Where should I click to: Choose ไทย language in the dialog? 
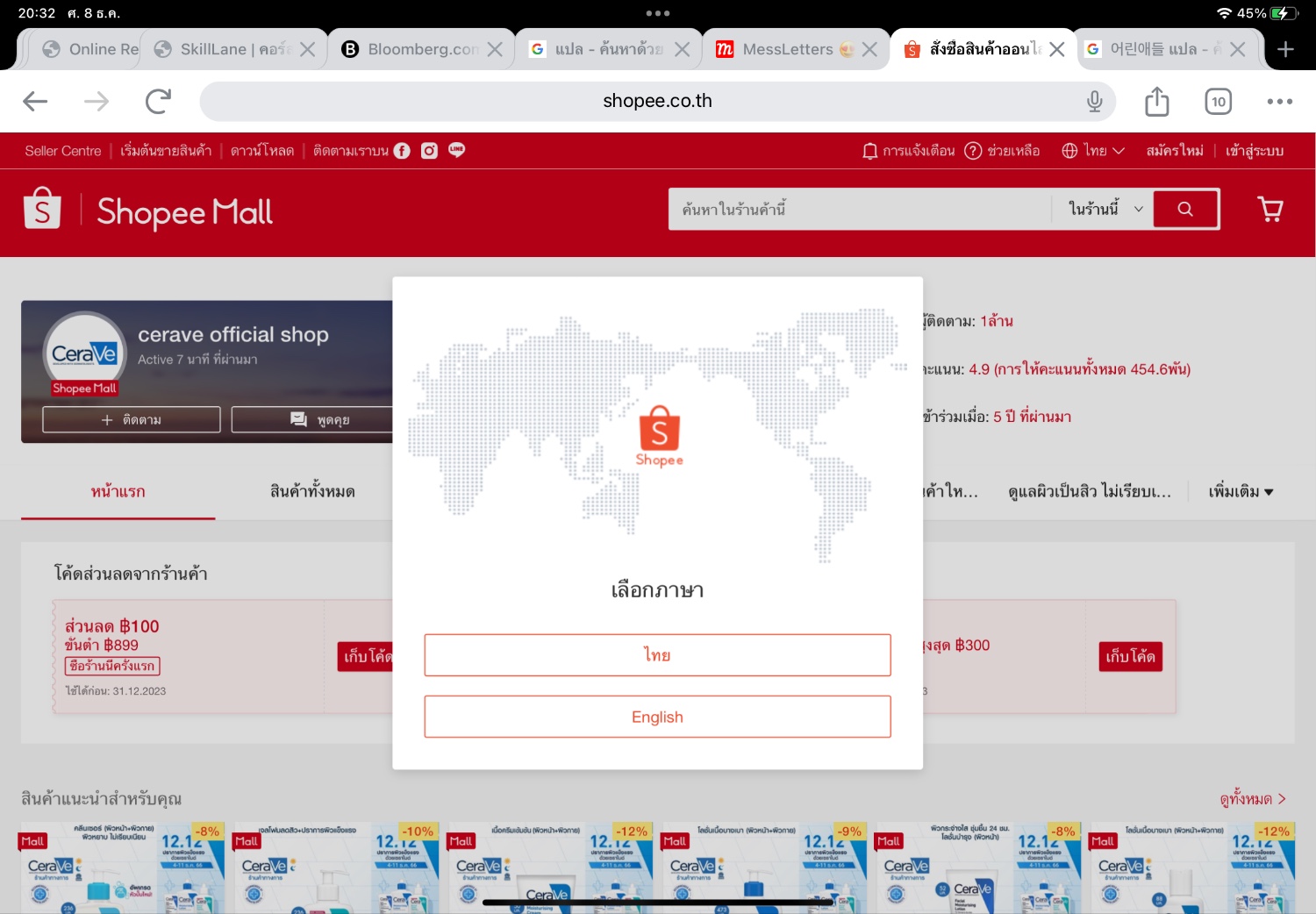[x=657, y=655]
